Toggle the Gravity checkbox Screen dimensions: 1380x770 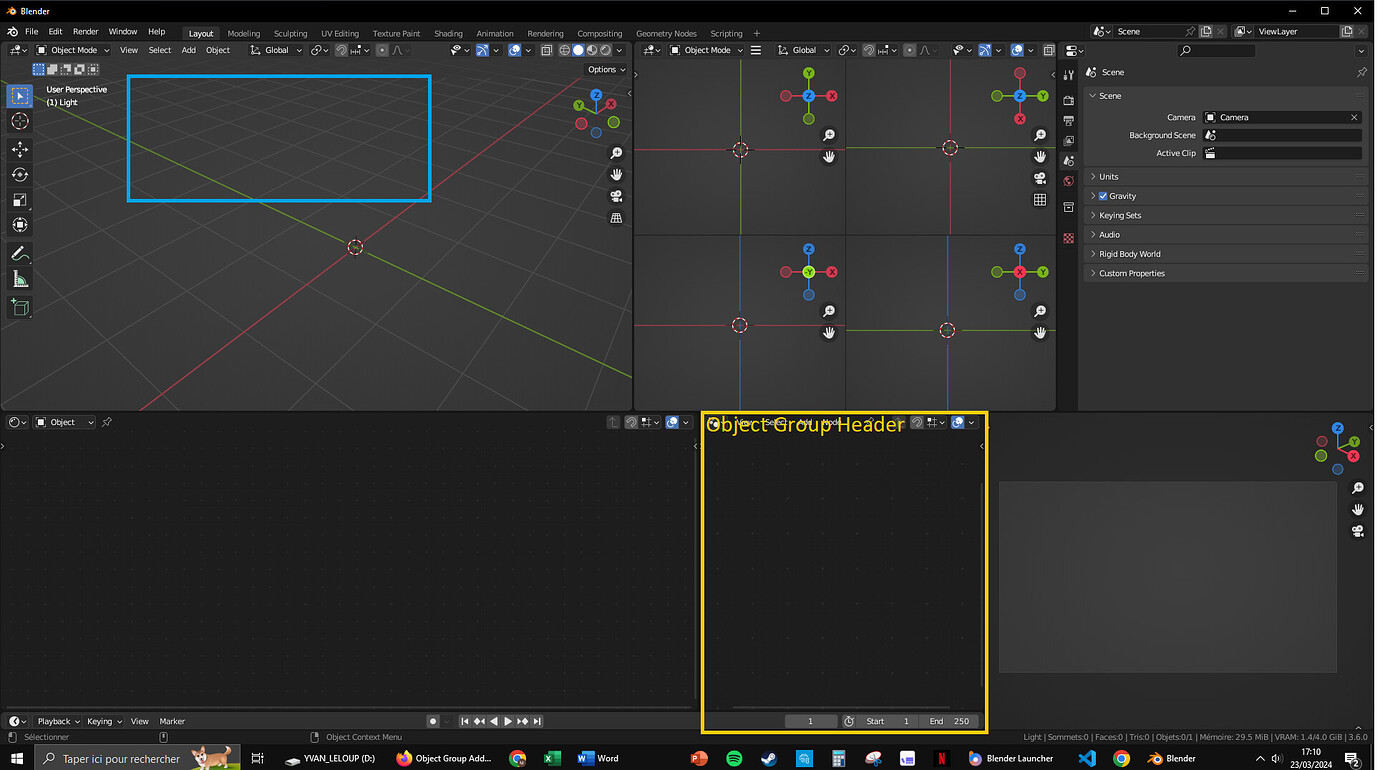click(1103, 196)
